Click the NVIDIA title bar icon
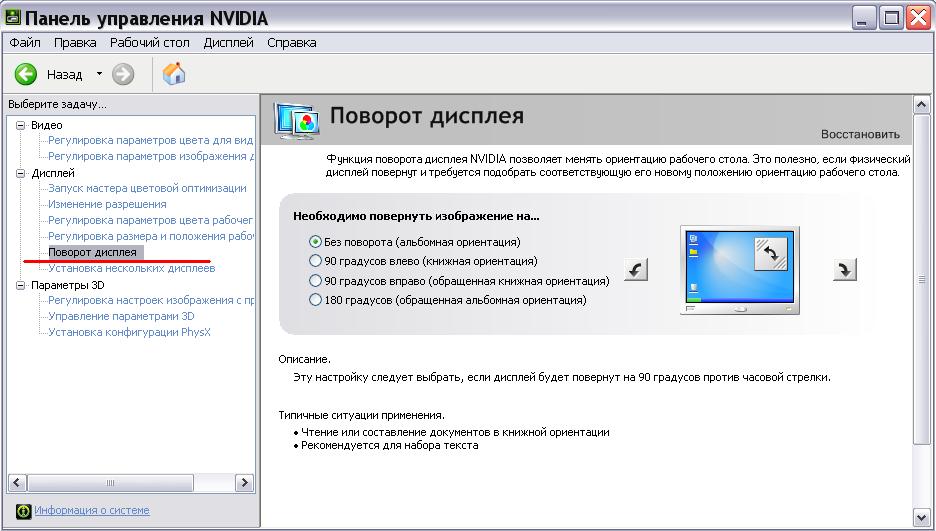This screenshot has height=531, width=936. [12, 17]
